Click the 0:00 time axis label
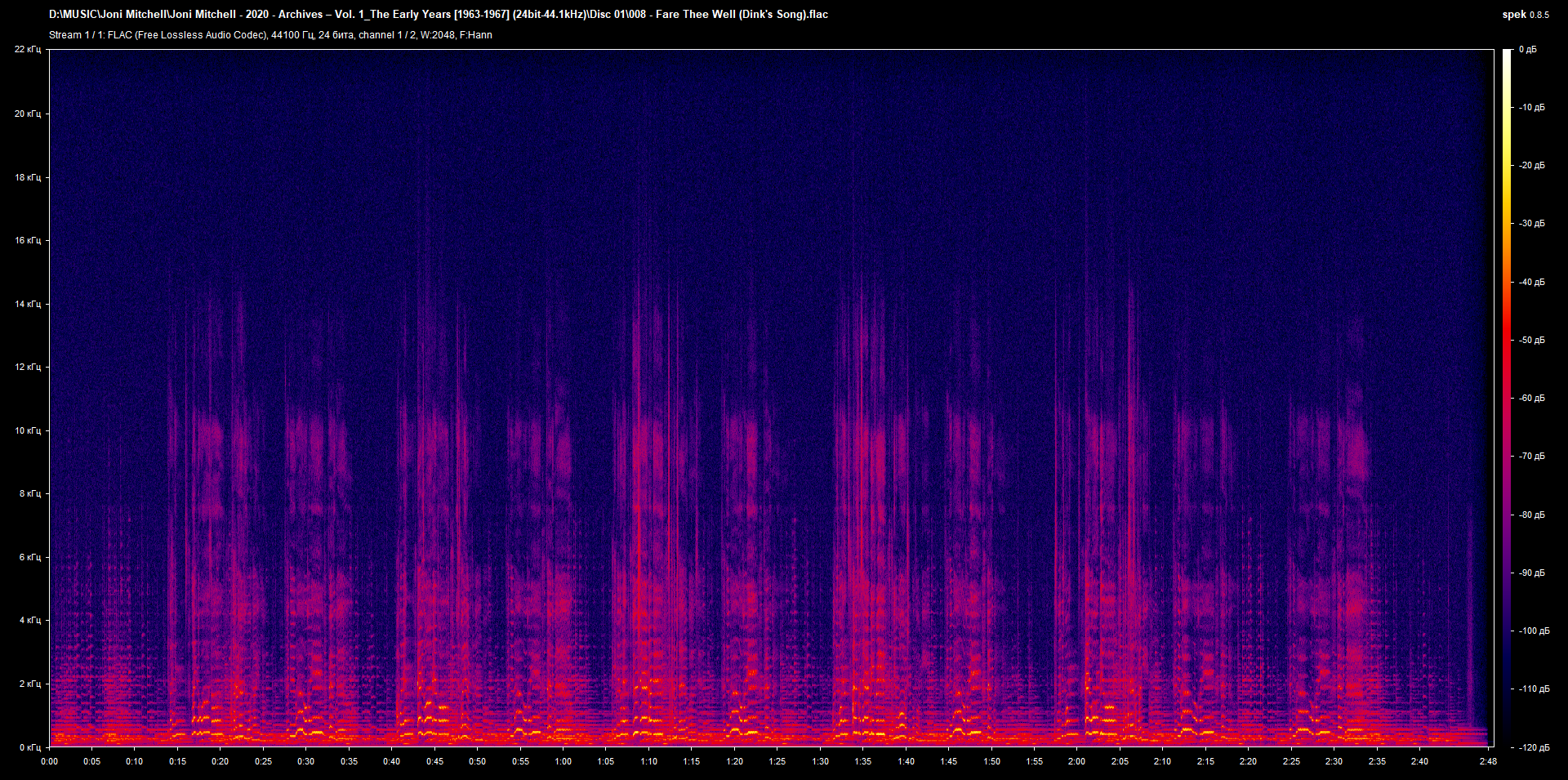Viewport: 1568px width, 780px height. pos(50,761)
